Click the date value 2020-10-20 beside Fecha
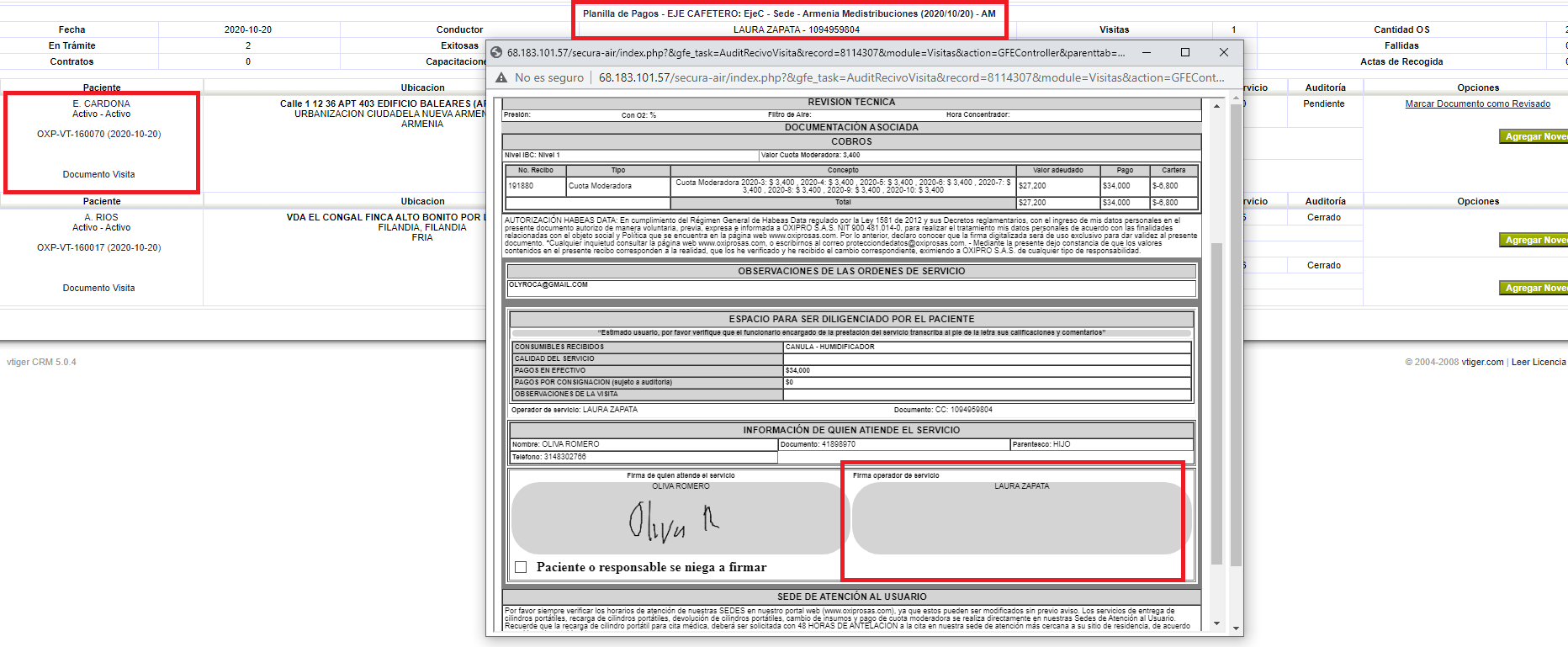 tap(247, 29)
